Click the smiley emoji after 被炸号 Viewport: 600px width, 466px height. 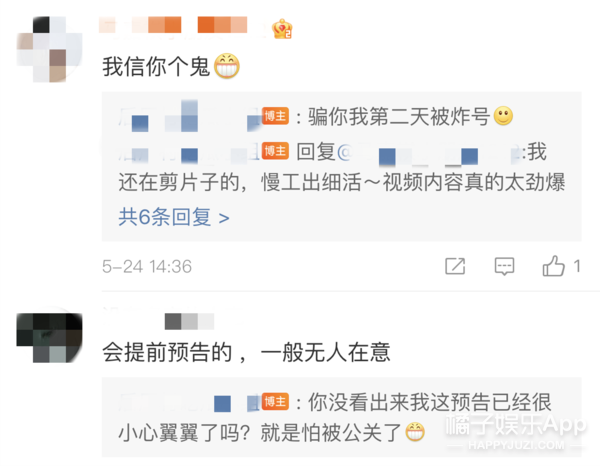tap(503, 116)
